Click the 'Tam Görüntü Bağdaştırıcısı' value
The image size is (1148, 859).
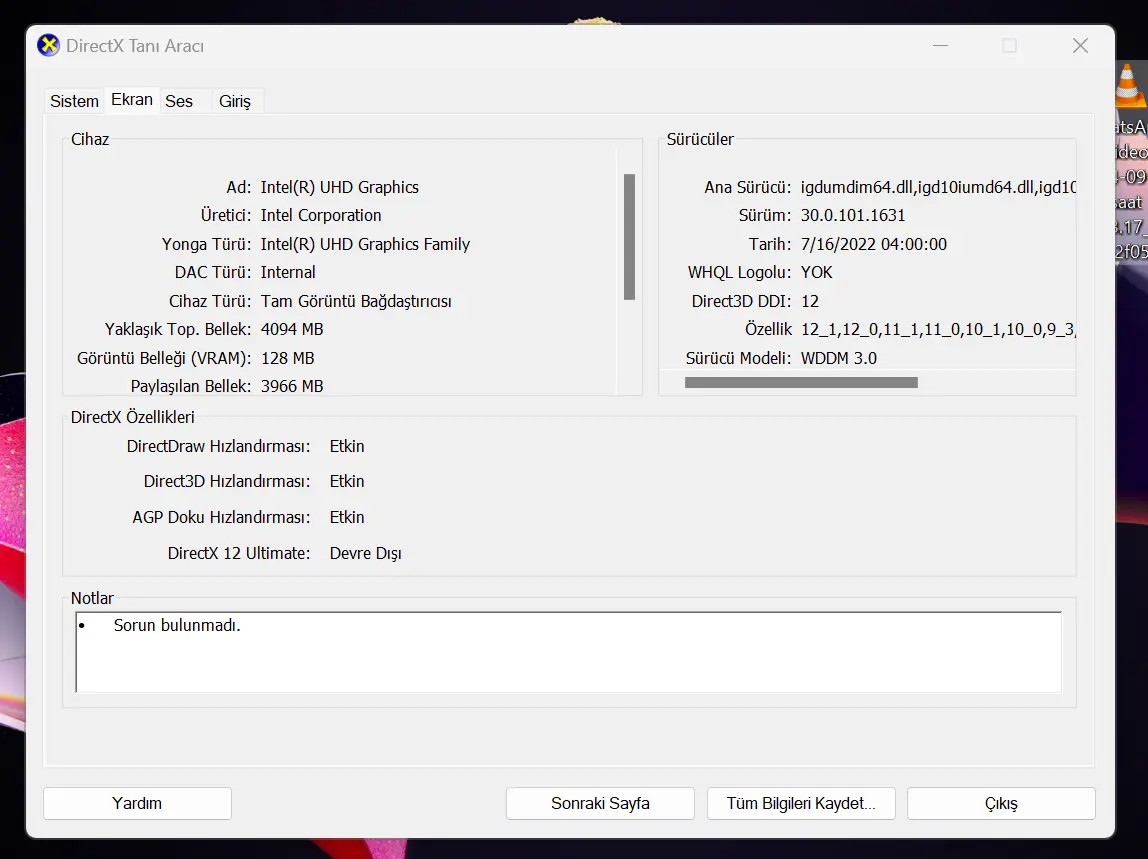[356, 302]
